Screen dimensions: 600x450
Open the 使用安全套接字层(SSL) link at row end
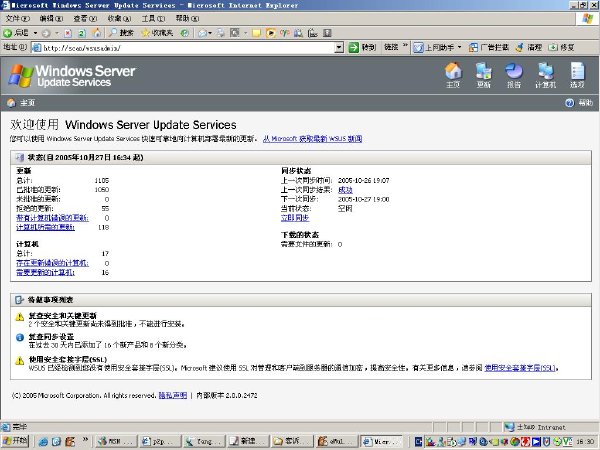[520, 368]
